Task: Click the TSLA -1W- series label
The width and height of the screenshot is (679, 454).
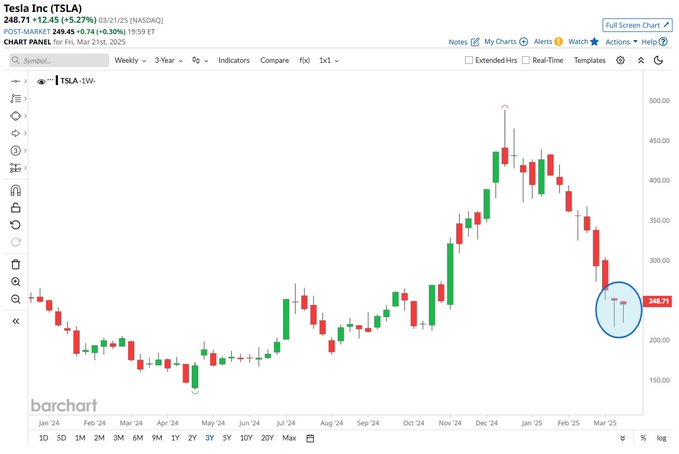Action: tap(78, 81)
